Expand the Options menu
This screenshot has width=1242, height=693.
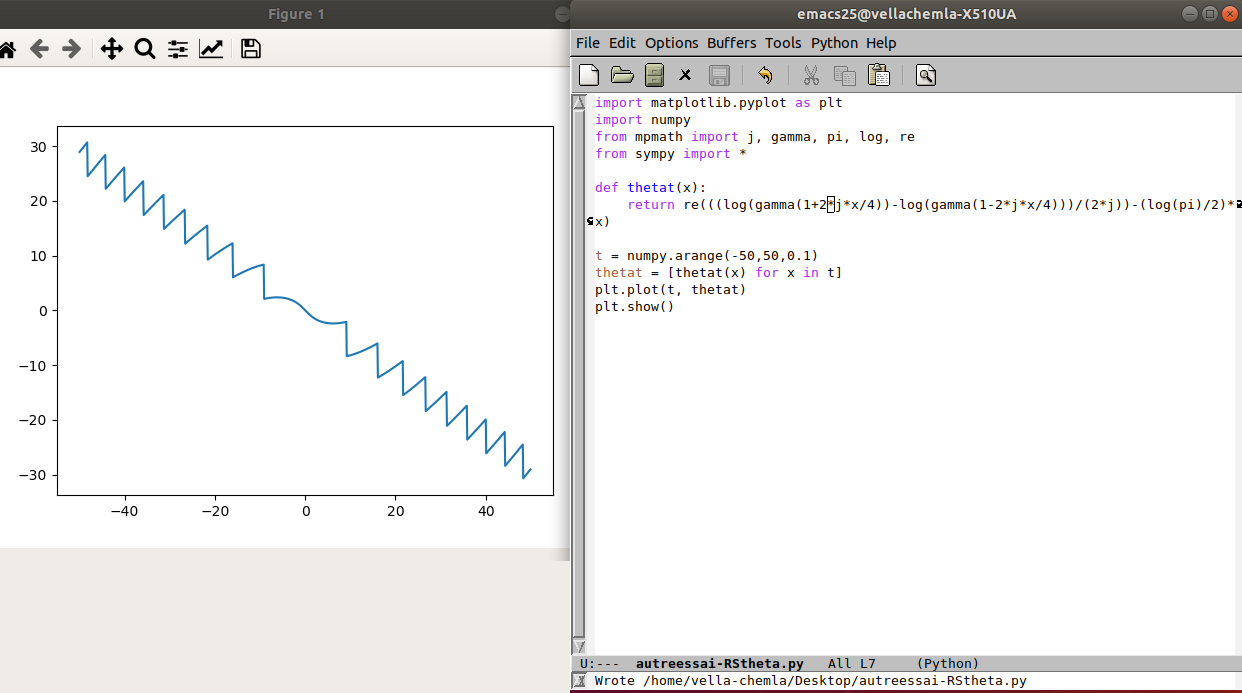pyautogui.click(x=671, y=43)
